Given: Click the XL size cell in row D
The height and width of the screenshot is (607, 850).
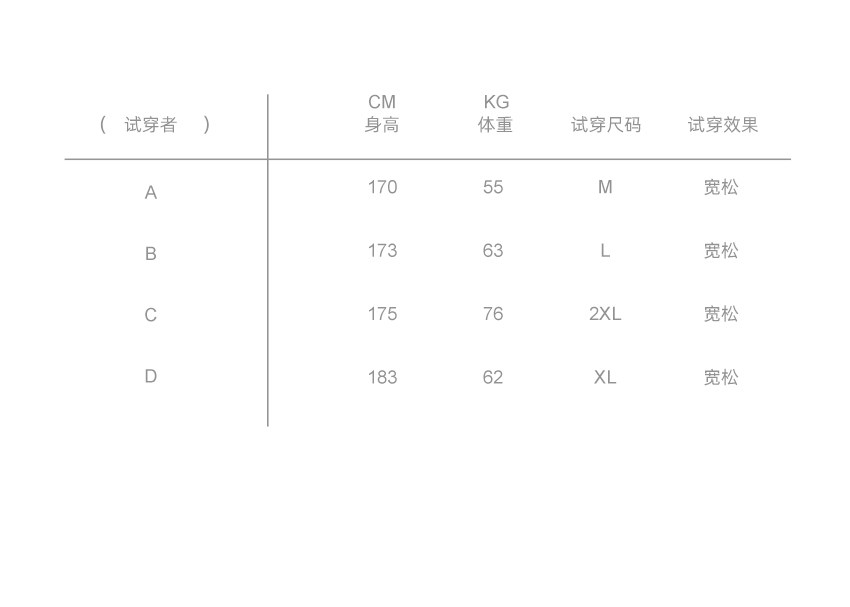Looking at the screenshot, I should (605, 377).
